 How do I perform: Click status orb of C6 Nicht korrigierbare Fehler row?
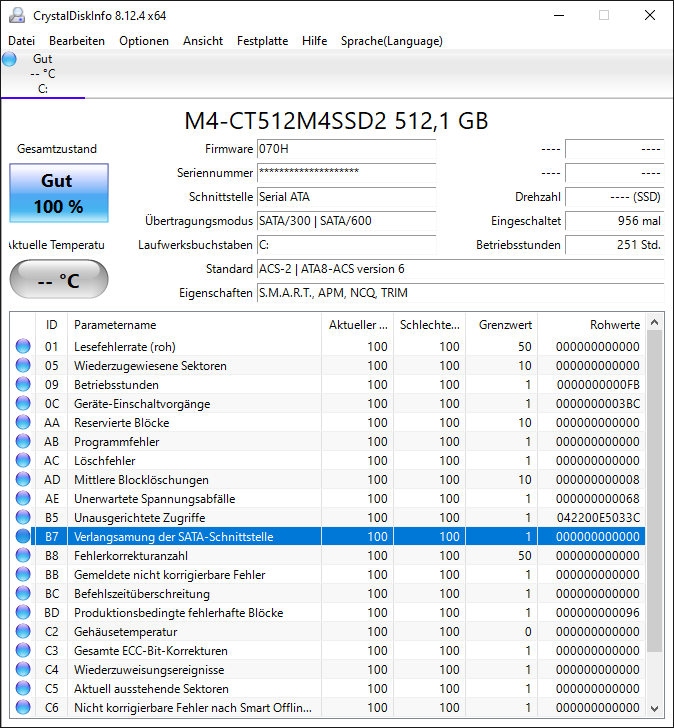click(x=23, y=708)
